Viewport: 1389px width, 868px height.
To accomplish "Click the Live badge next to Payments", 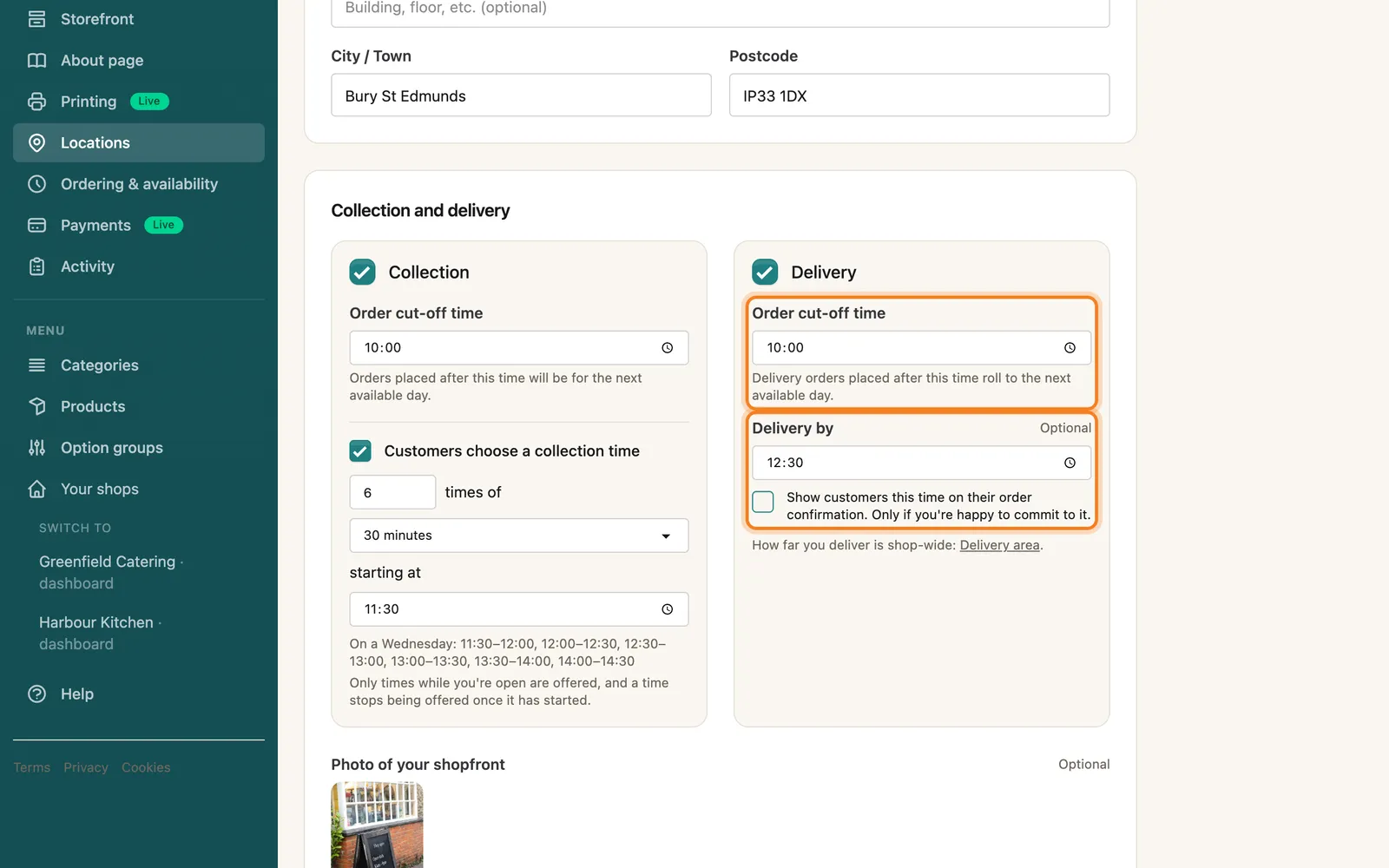I will tap(163, 225).
